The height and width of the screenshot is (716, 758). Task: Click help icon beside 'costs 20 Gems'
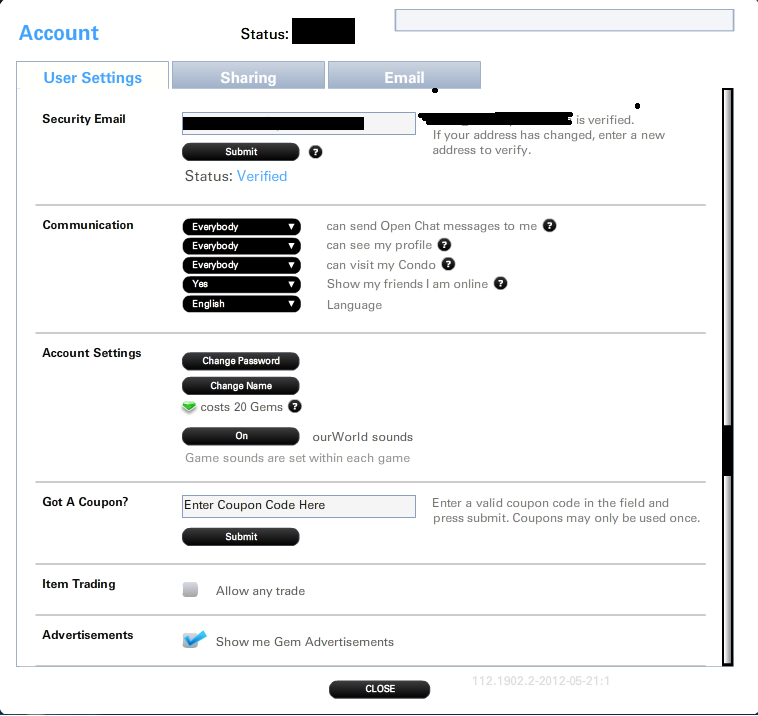294,407
